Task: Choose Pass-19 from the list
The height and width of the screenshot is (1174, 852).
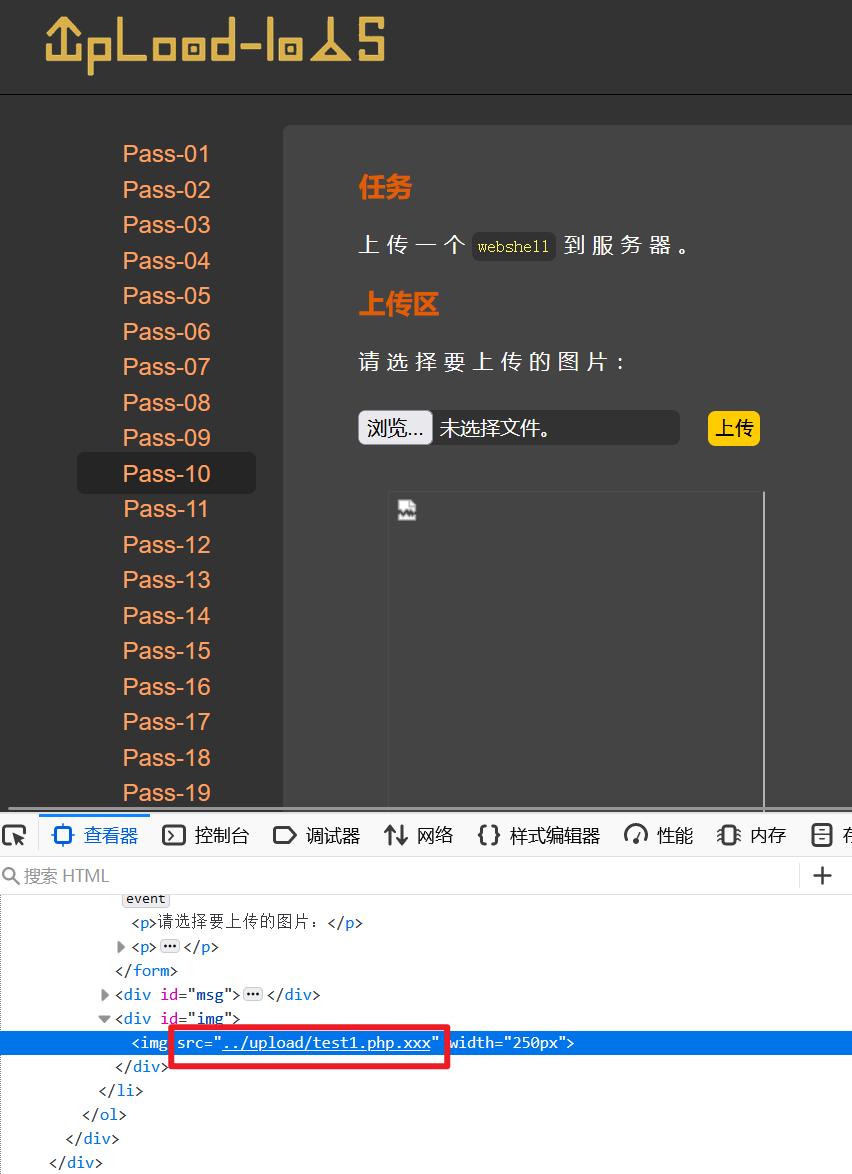Action: 166,792
